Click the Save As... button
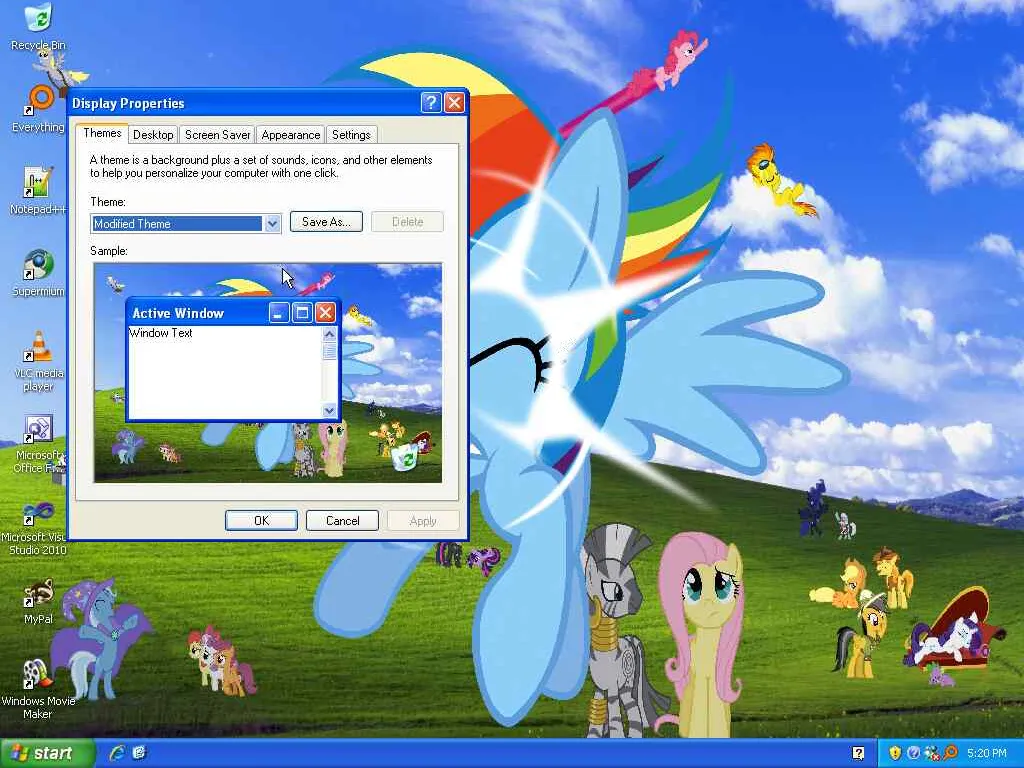1024x768 pixels. click(x=326, y=222)
